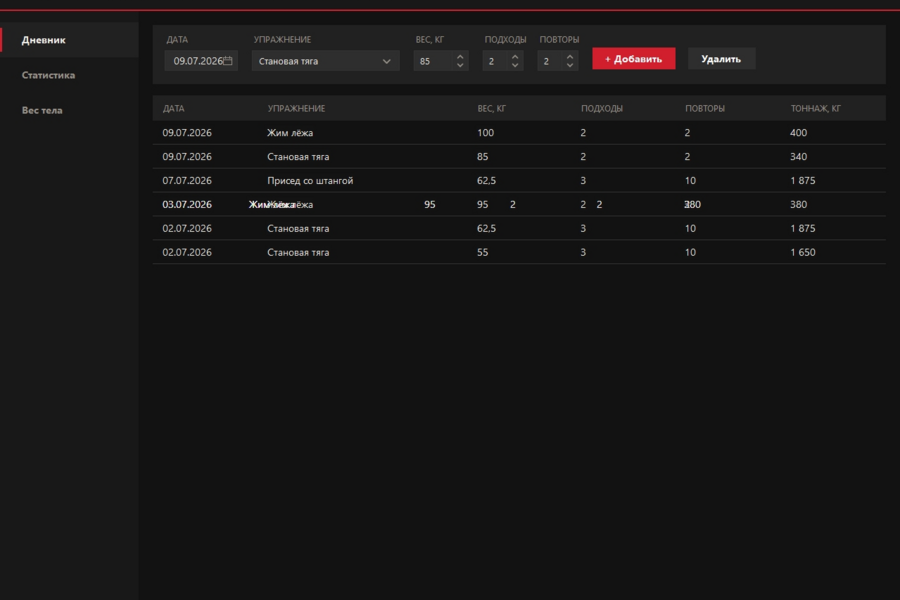Increase weight with the up arrow
Image resolution: width=900 pixels, height=600 pixels.
point(460,56)
